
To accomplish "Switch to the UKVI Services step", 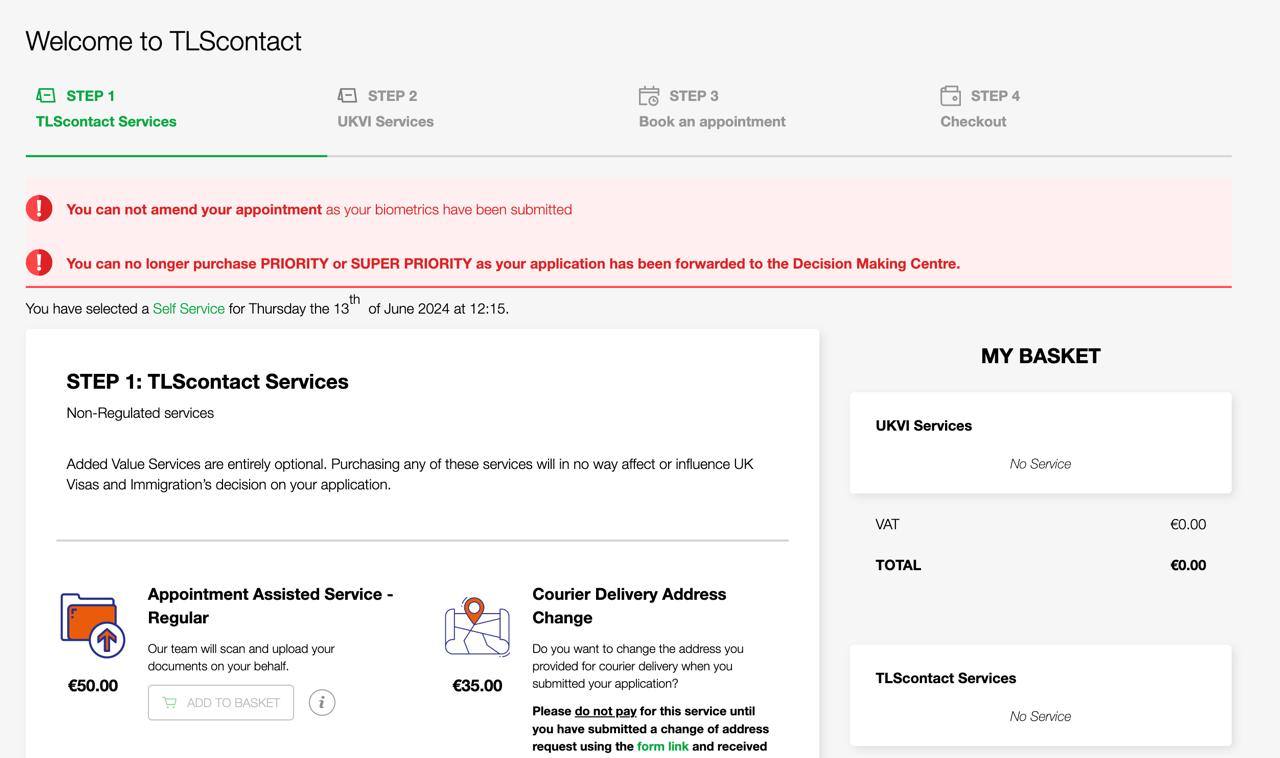I will click(385, 121).
